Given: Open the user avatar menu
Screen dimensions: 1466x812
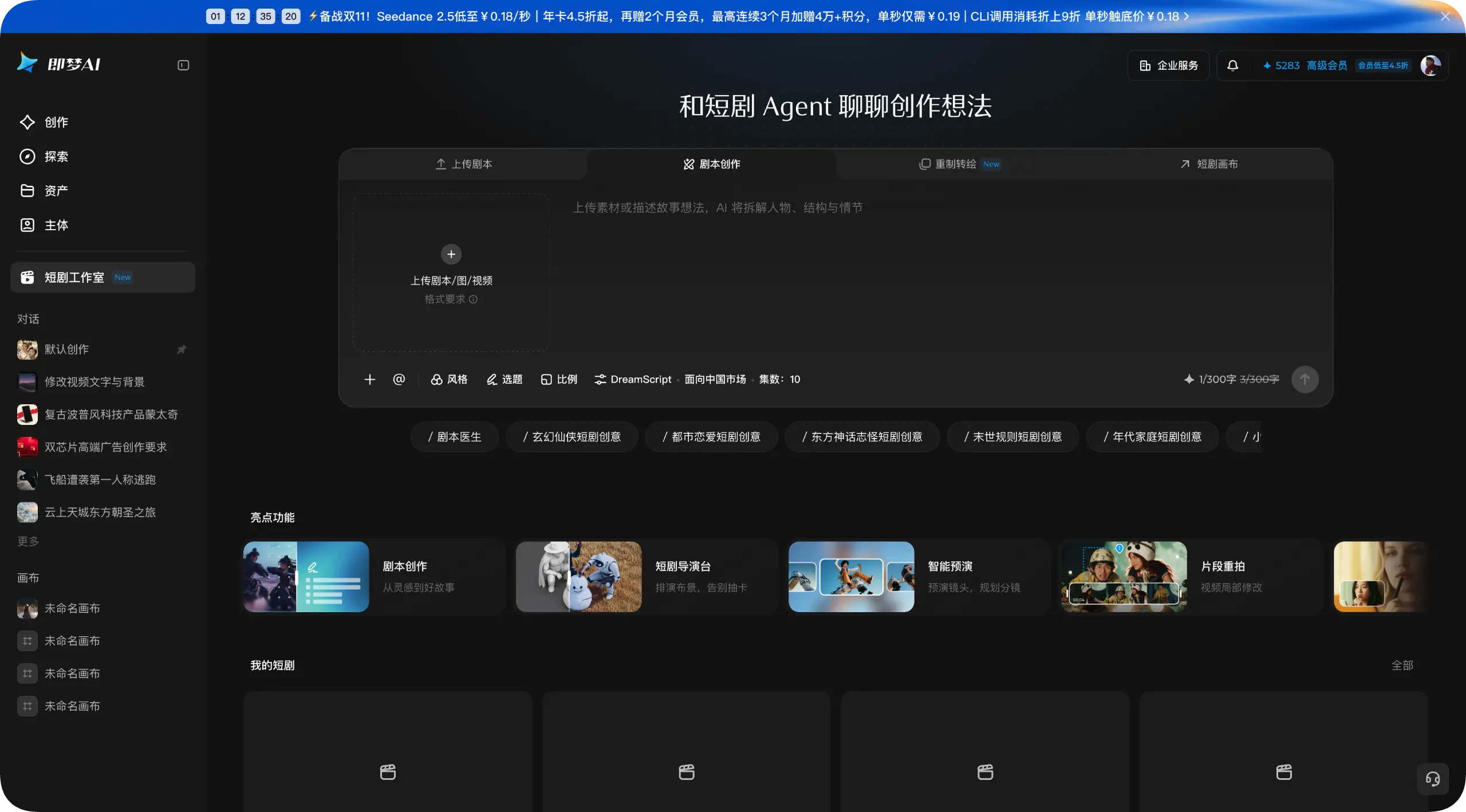Looking at the screenshot, I should tap(1430, 65).
